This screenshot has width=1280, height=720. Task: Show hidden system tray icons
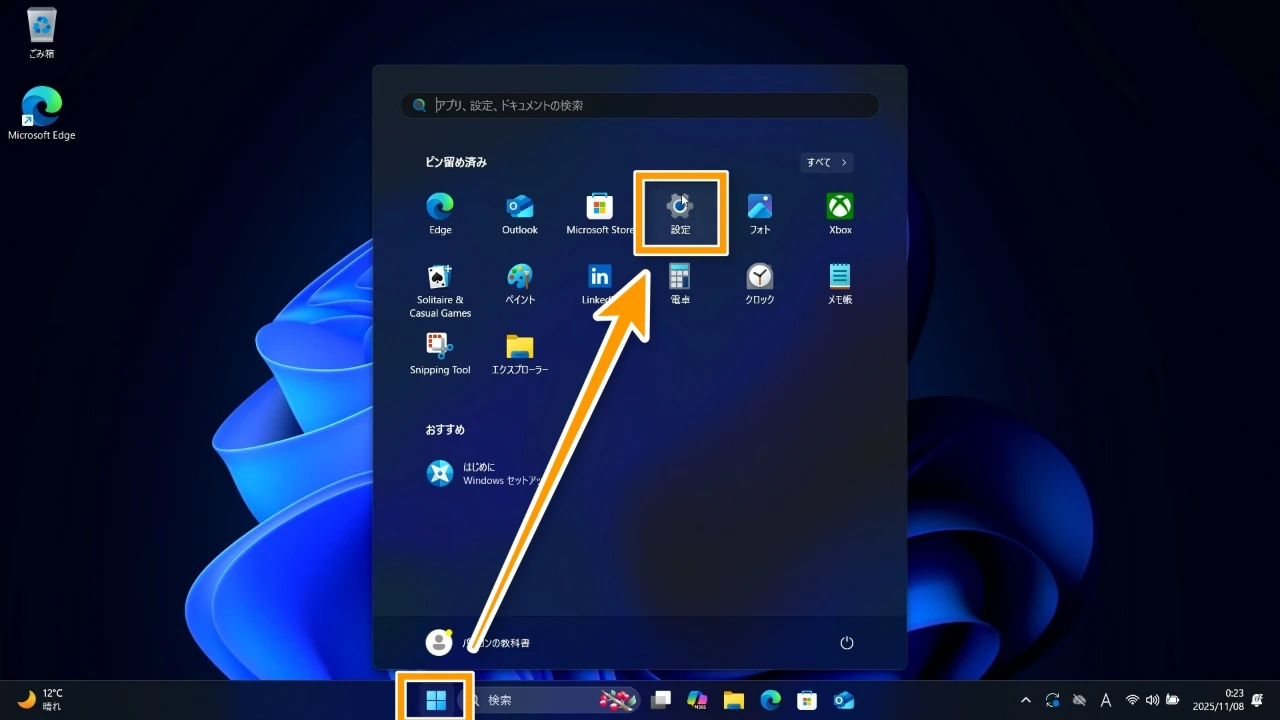click(1025, 700)
